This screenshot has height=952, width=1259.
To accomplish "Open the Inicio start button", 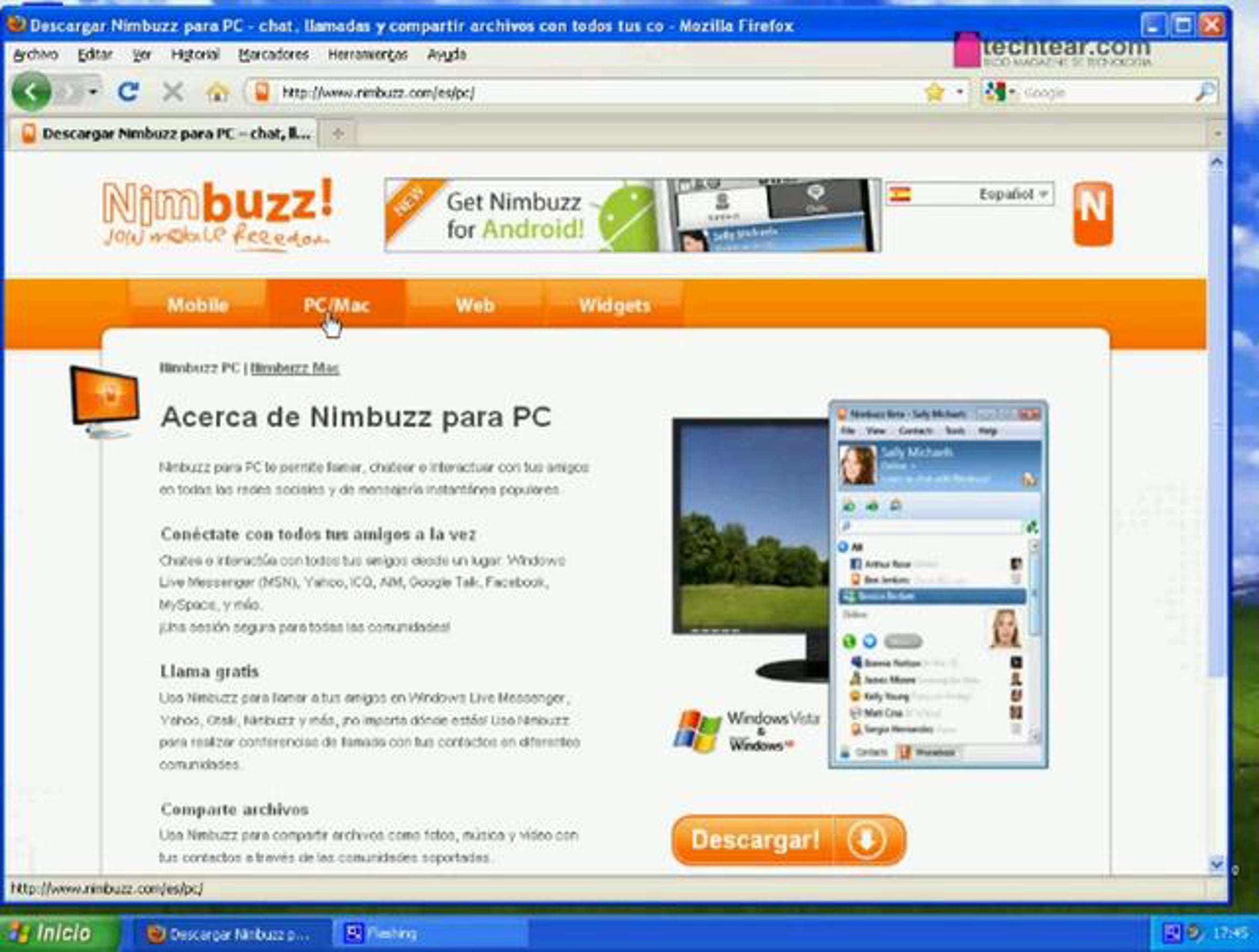I will click(x=59, y=934).
